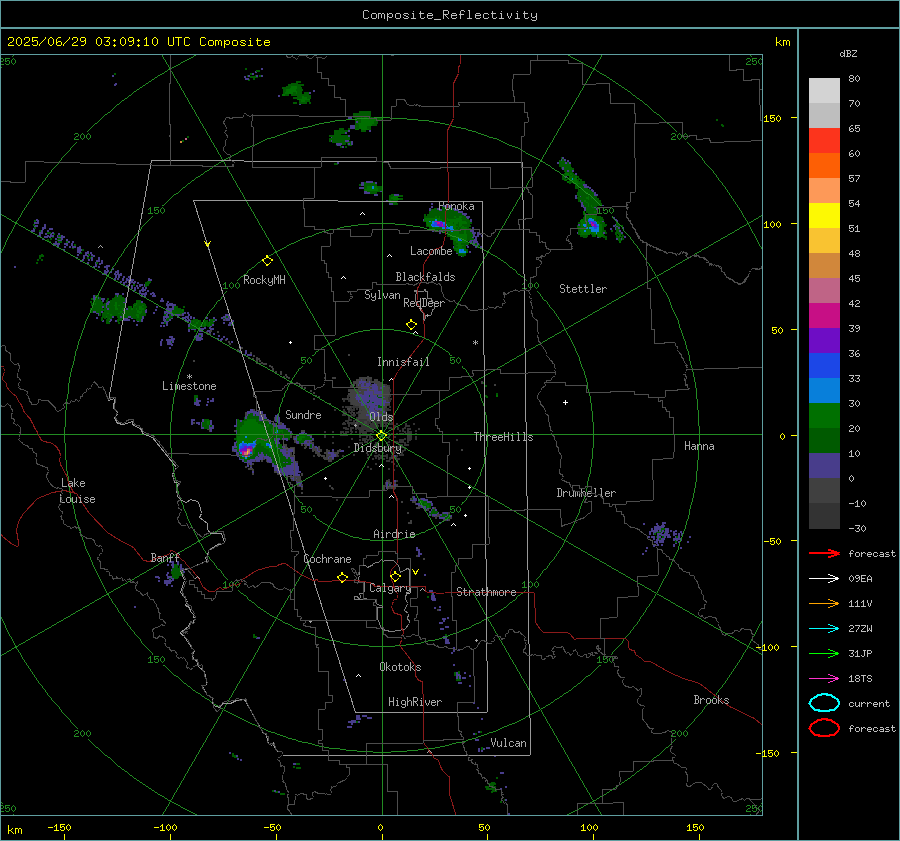Click the Blackfalds city label
Viewport: 900px width, 841px height.
coord(425,277)
